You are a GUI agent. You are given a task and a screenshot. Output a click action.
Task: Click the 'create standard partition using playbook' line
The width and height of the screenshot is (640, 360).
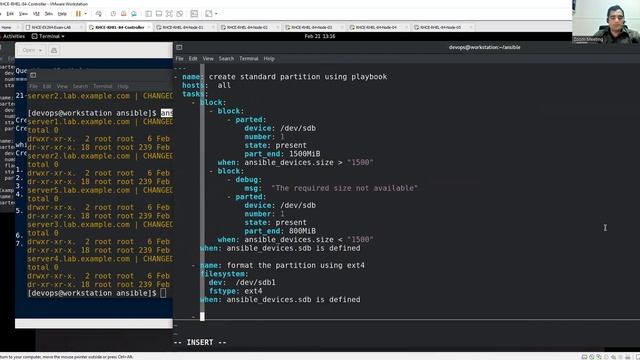[x=298, y=77]
